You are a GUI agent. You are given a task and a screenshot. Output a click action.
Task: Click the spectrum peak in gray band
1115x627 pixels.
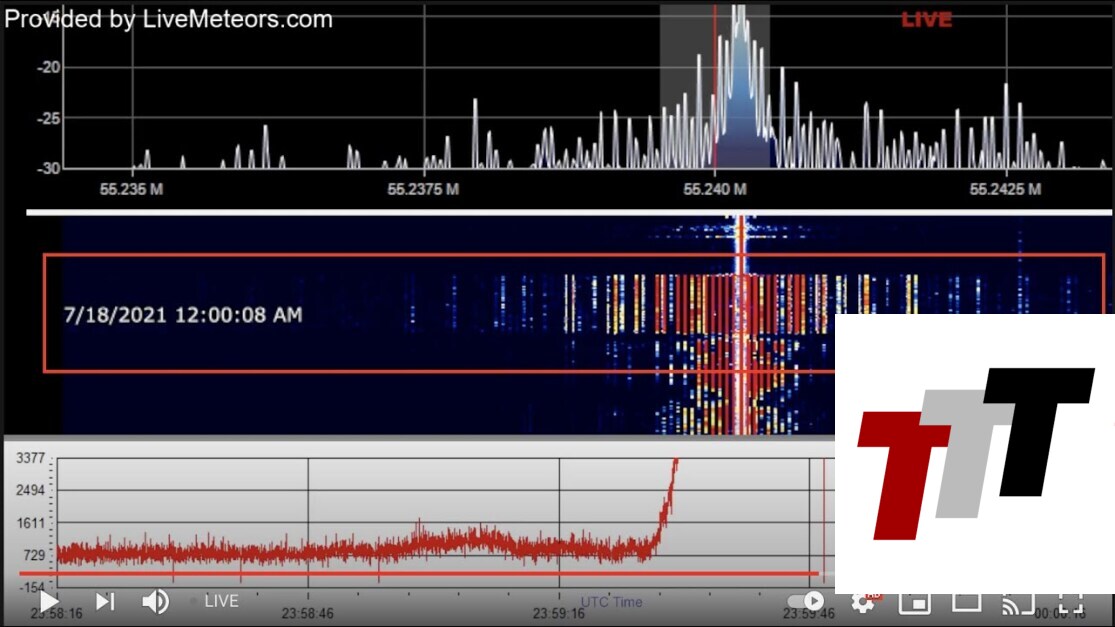739,60
